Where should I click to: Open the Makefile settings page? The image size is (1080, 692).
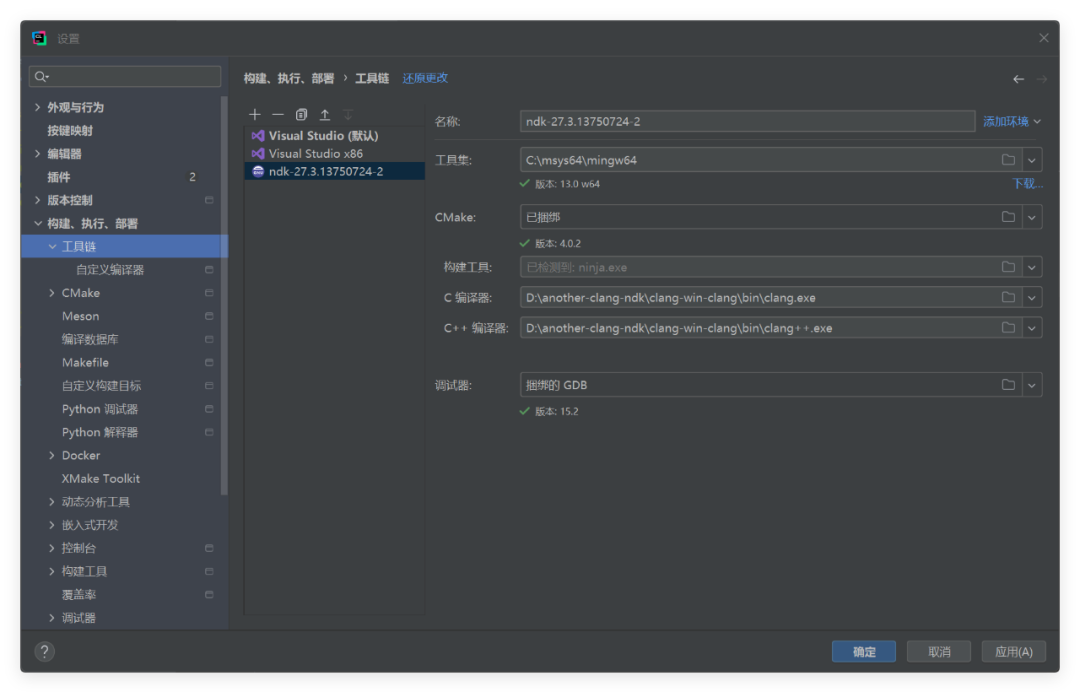85,363
